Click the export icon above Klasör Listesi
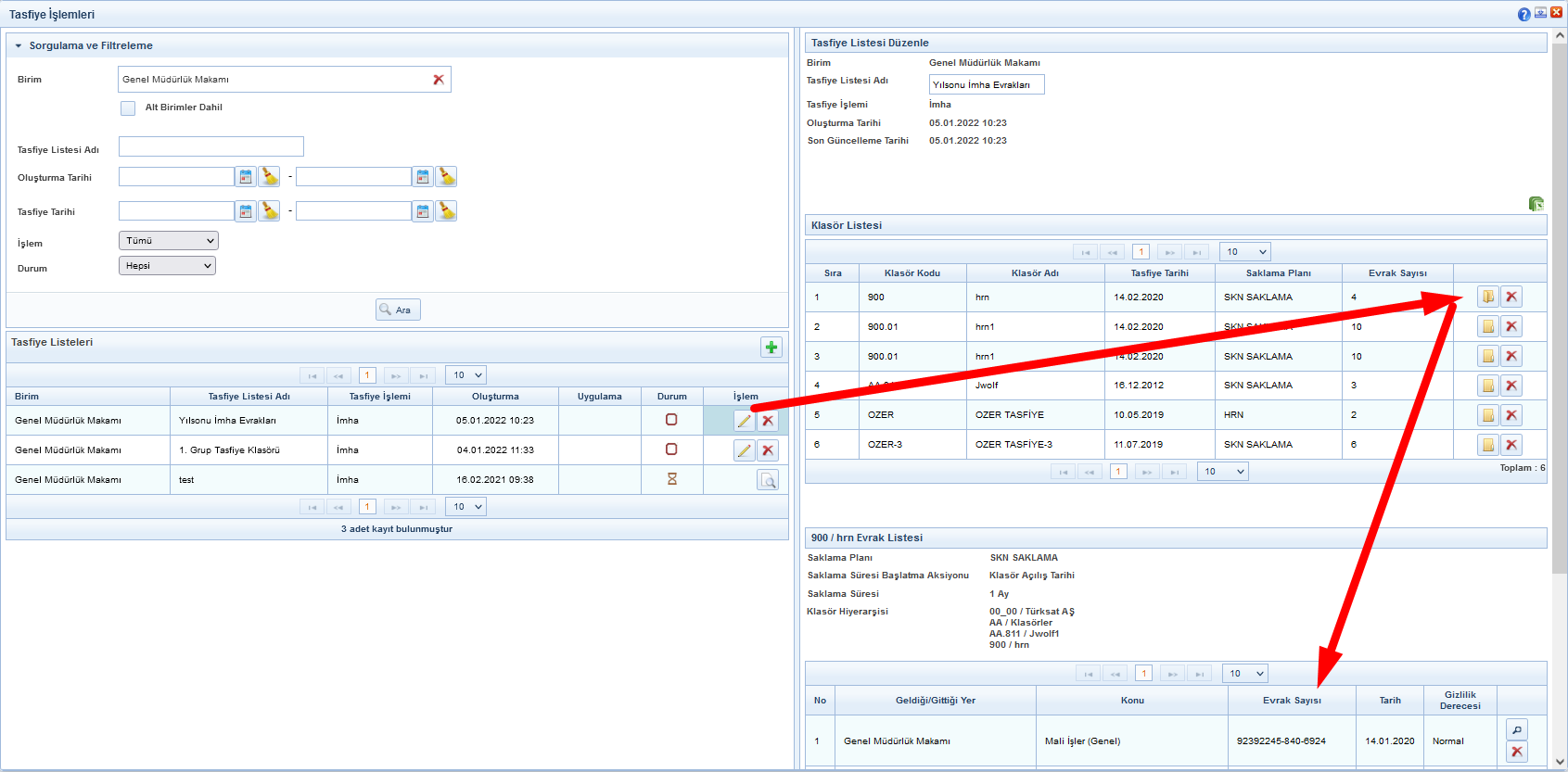This screenshot has width=1568, height=772. tap(1536, 204)
